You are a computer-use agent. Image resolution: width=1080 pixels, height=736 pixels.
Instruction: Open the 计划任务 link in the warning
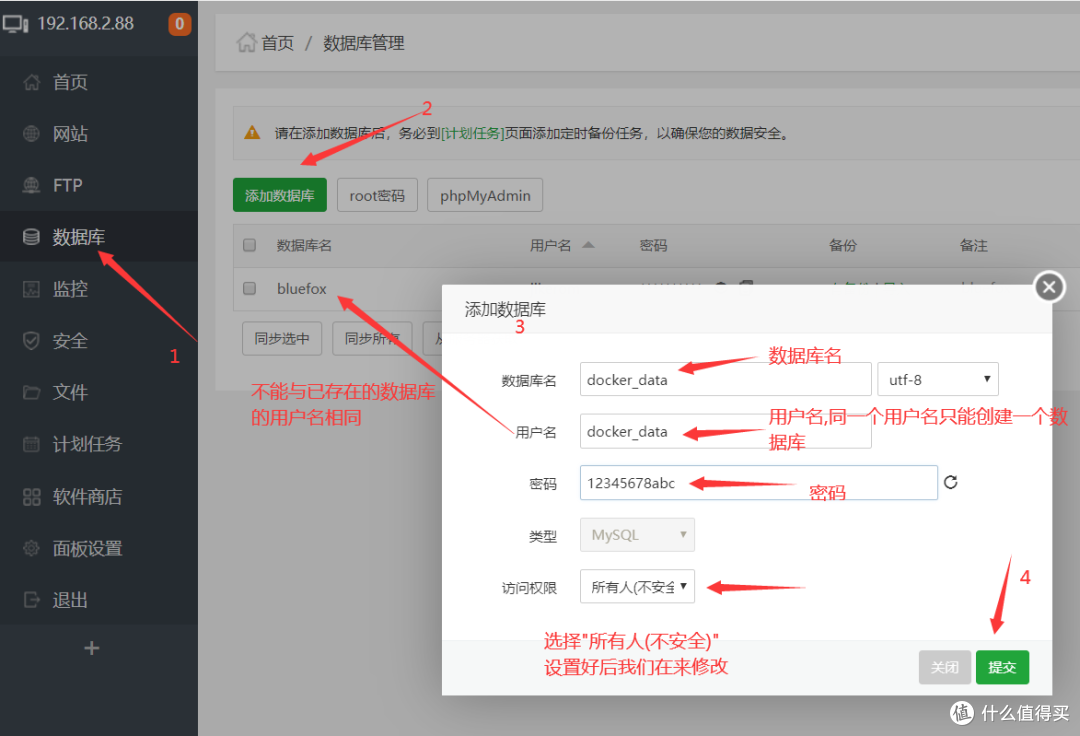(472, 133)
